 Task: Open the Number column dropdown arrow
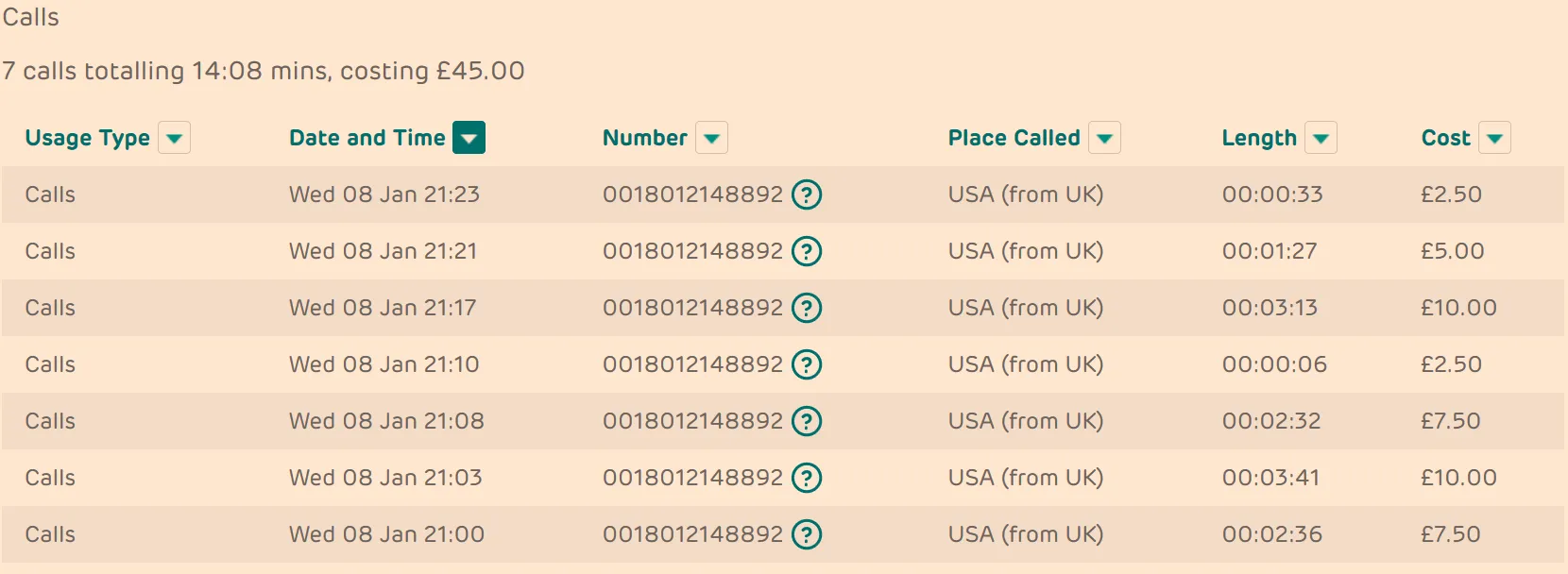(711, 138)
